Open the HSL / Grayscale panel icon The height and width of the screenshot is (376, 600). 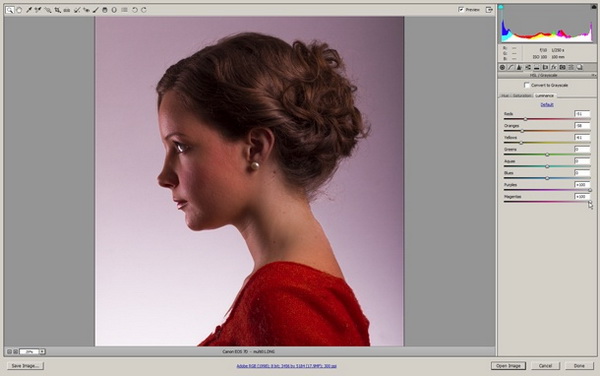point(528,67)
